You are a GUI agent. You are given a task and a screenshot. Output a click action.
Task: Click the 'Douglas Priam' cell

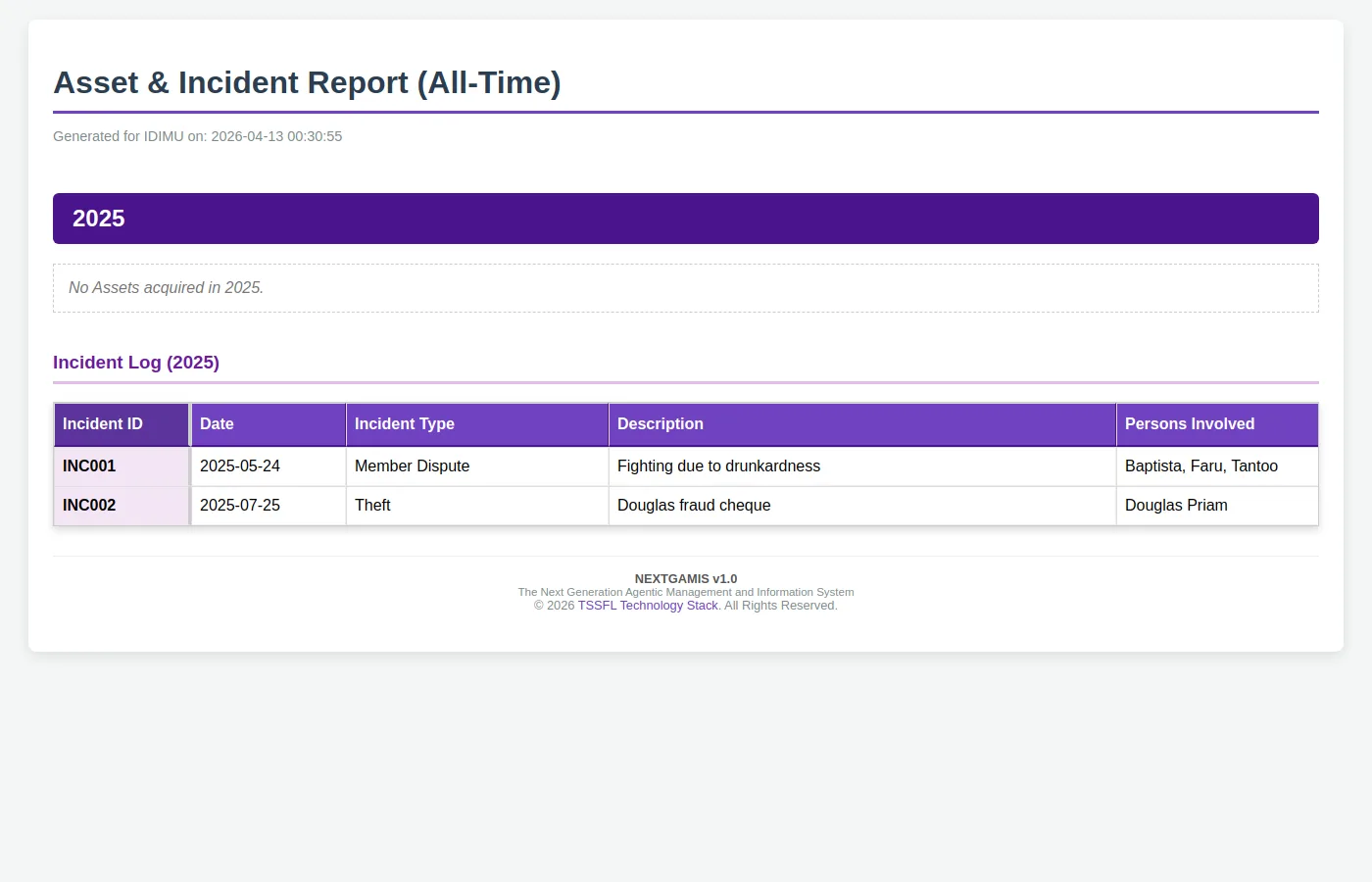click(1217, 506)
